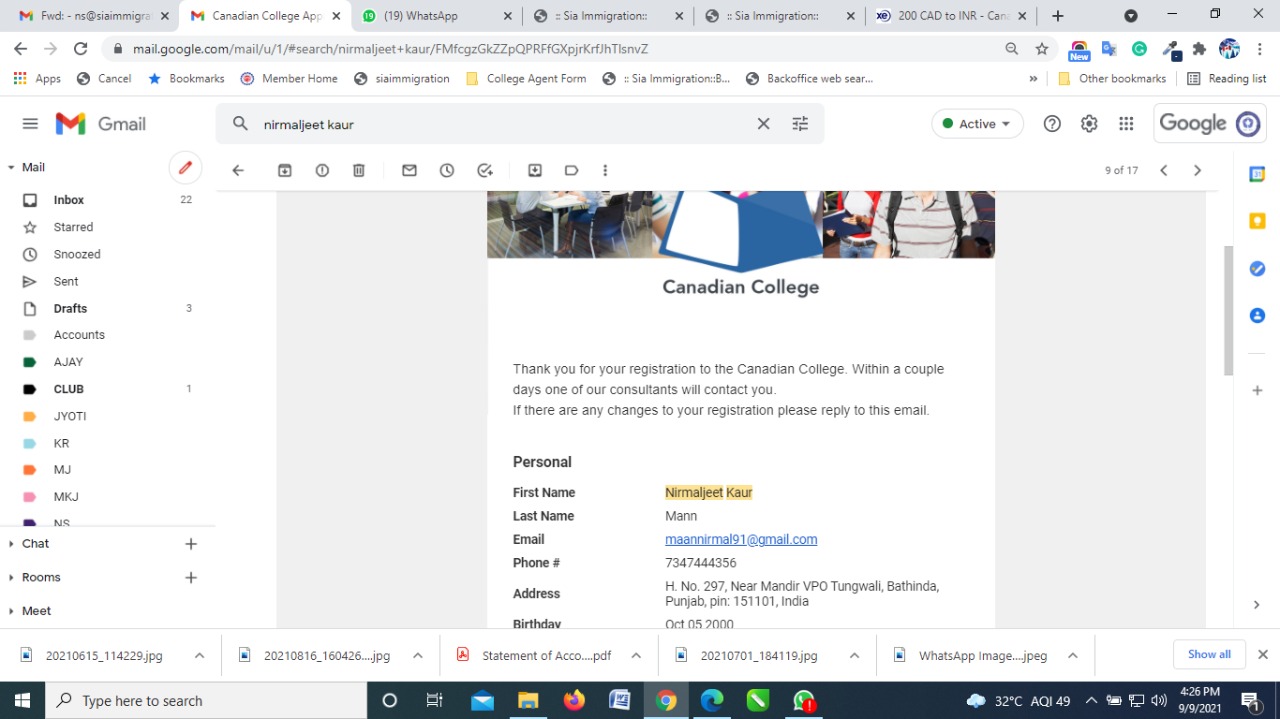The width and height of the screenshot is (1280, 719).
Task: Show more bookmarks chevron
Action: click(1033, 78)
